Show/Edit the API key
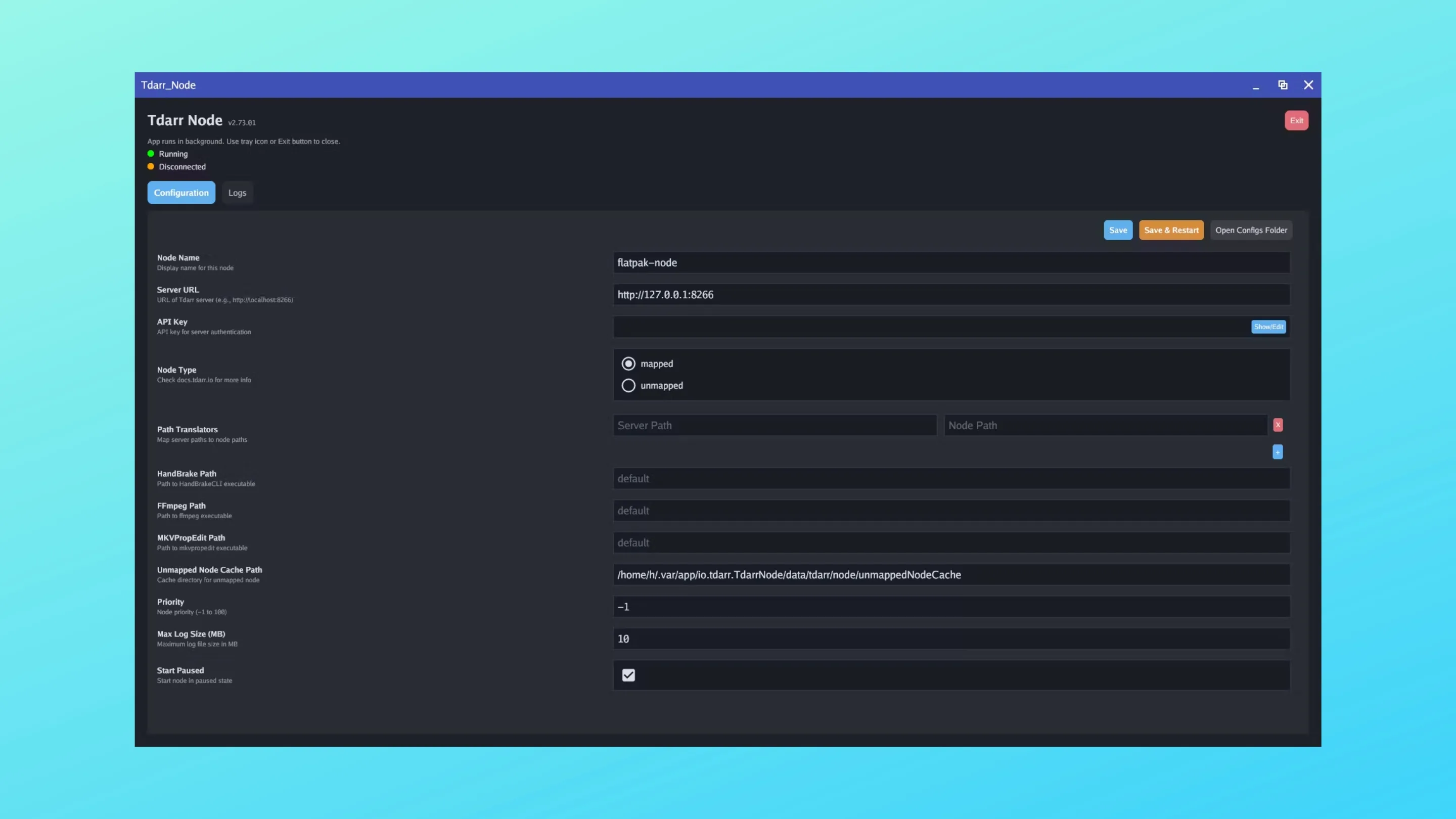Viewport: 1456px width, 819px height. click(1268, 327)
